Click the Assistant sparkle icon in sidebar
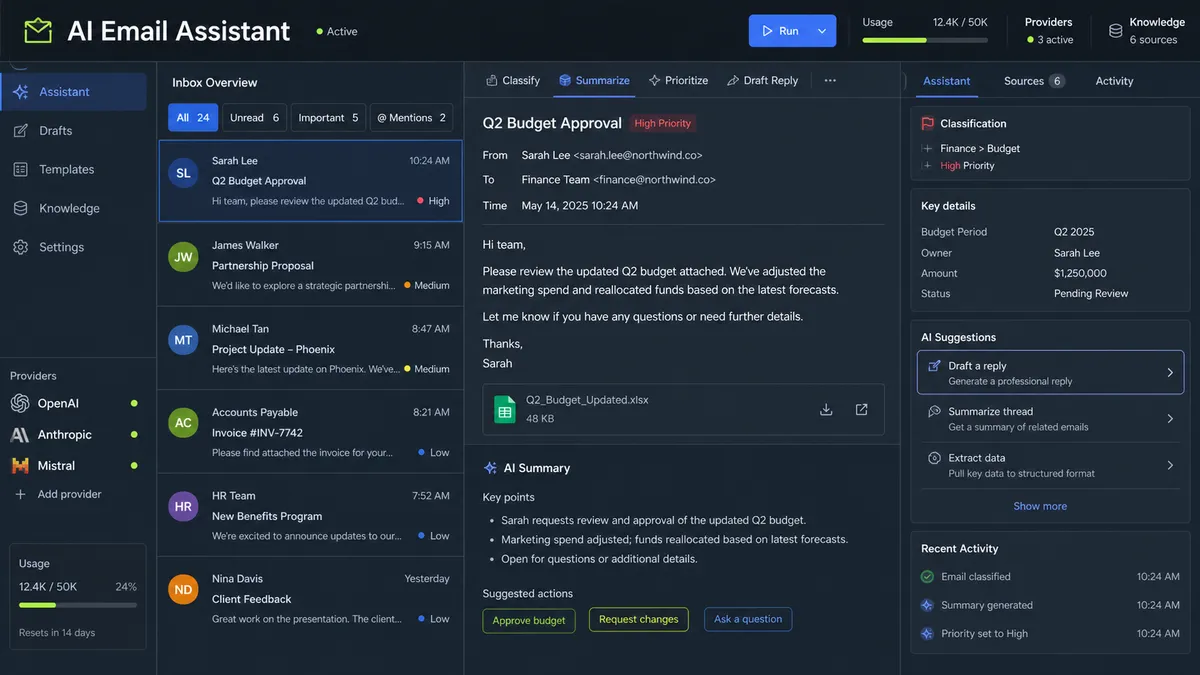 20,92
